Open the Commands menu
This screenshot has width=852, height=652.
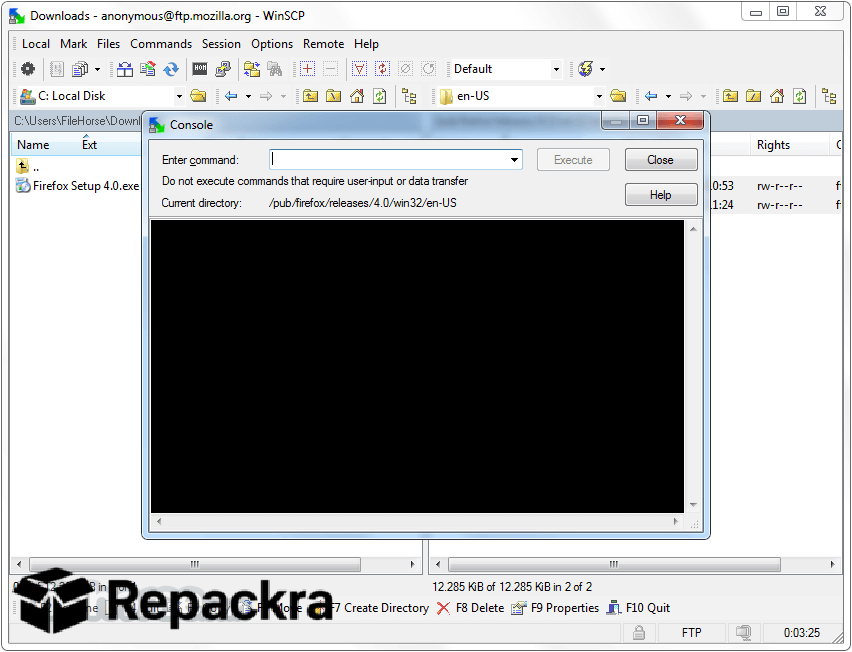161,44
